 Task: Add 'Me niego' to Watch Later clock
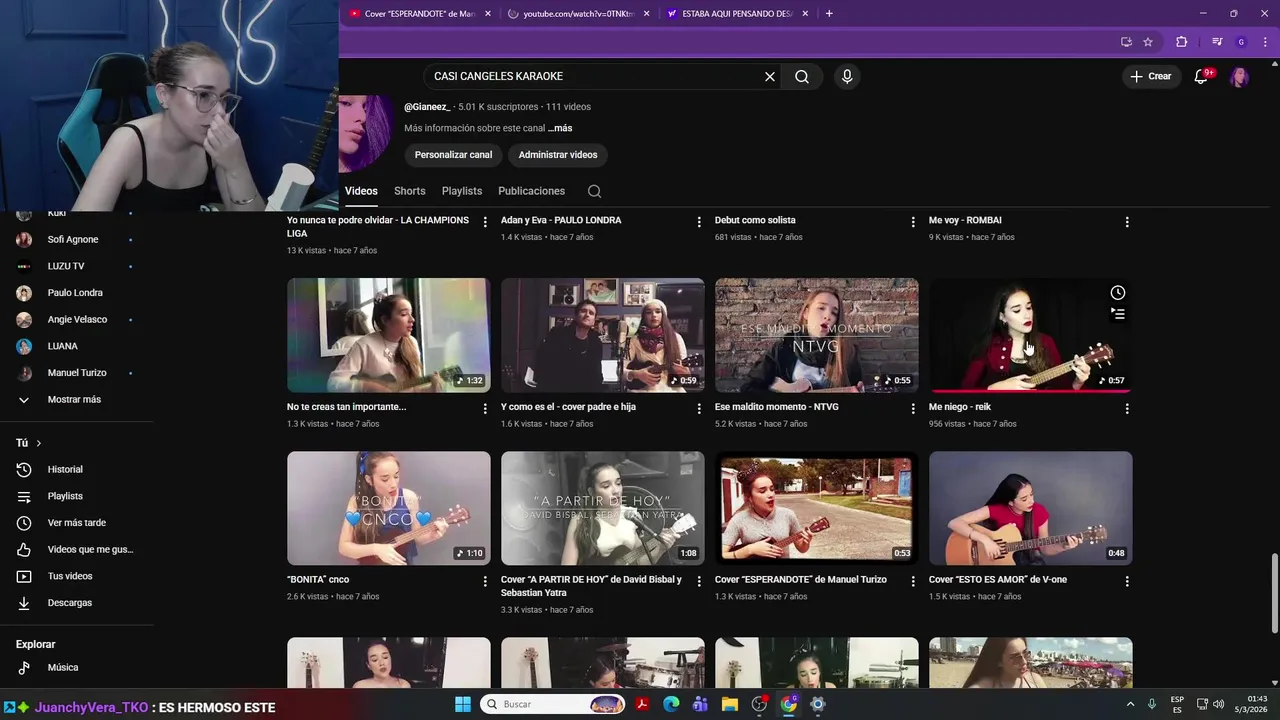pyautogui.click(x=1117, y=293)
